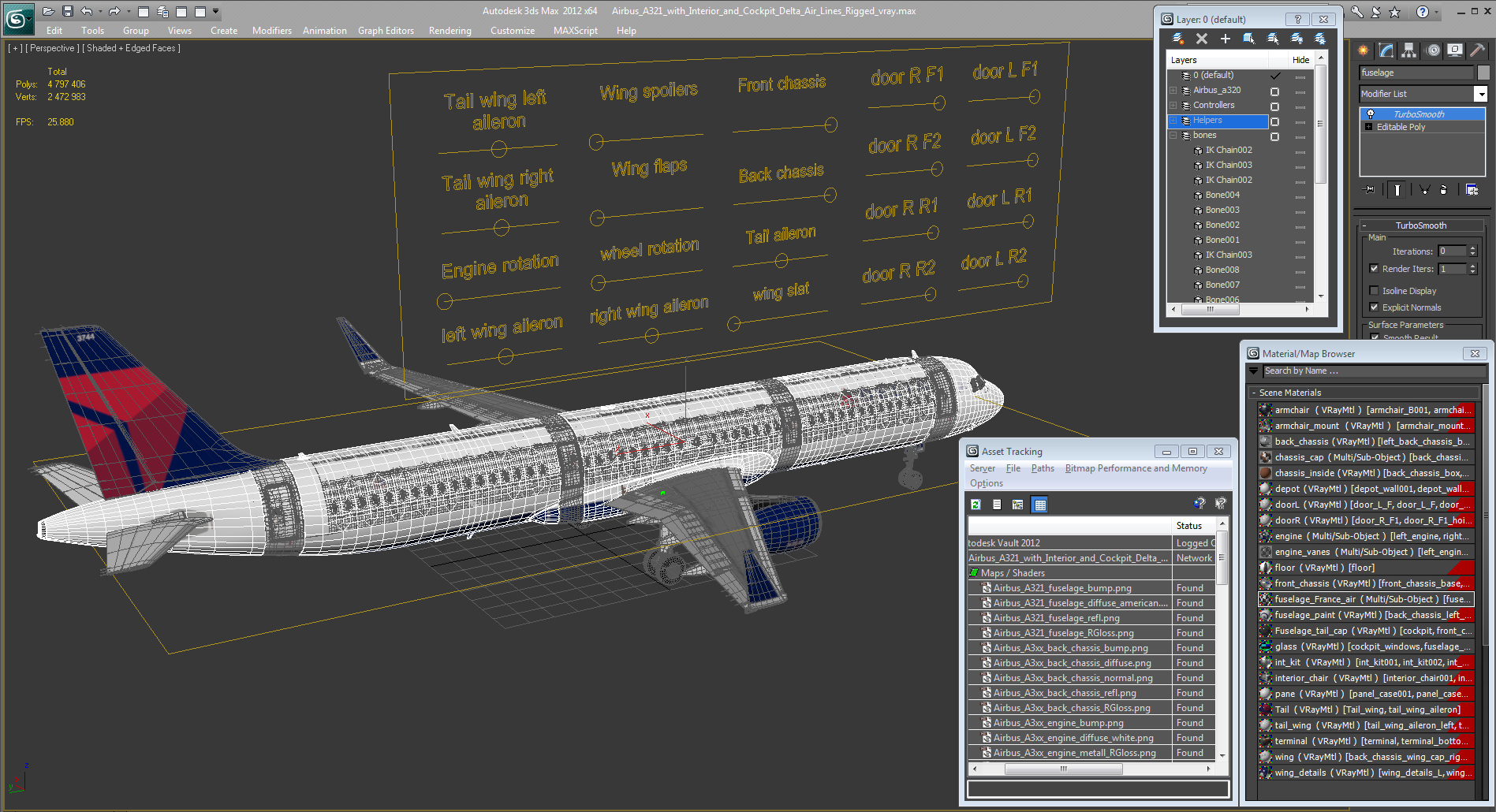Screen dimensions: 1496x812
Task: Expand the Controllers layer
Action: click(1173, 105)
